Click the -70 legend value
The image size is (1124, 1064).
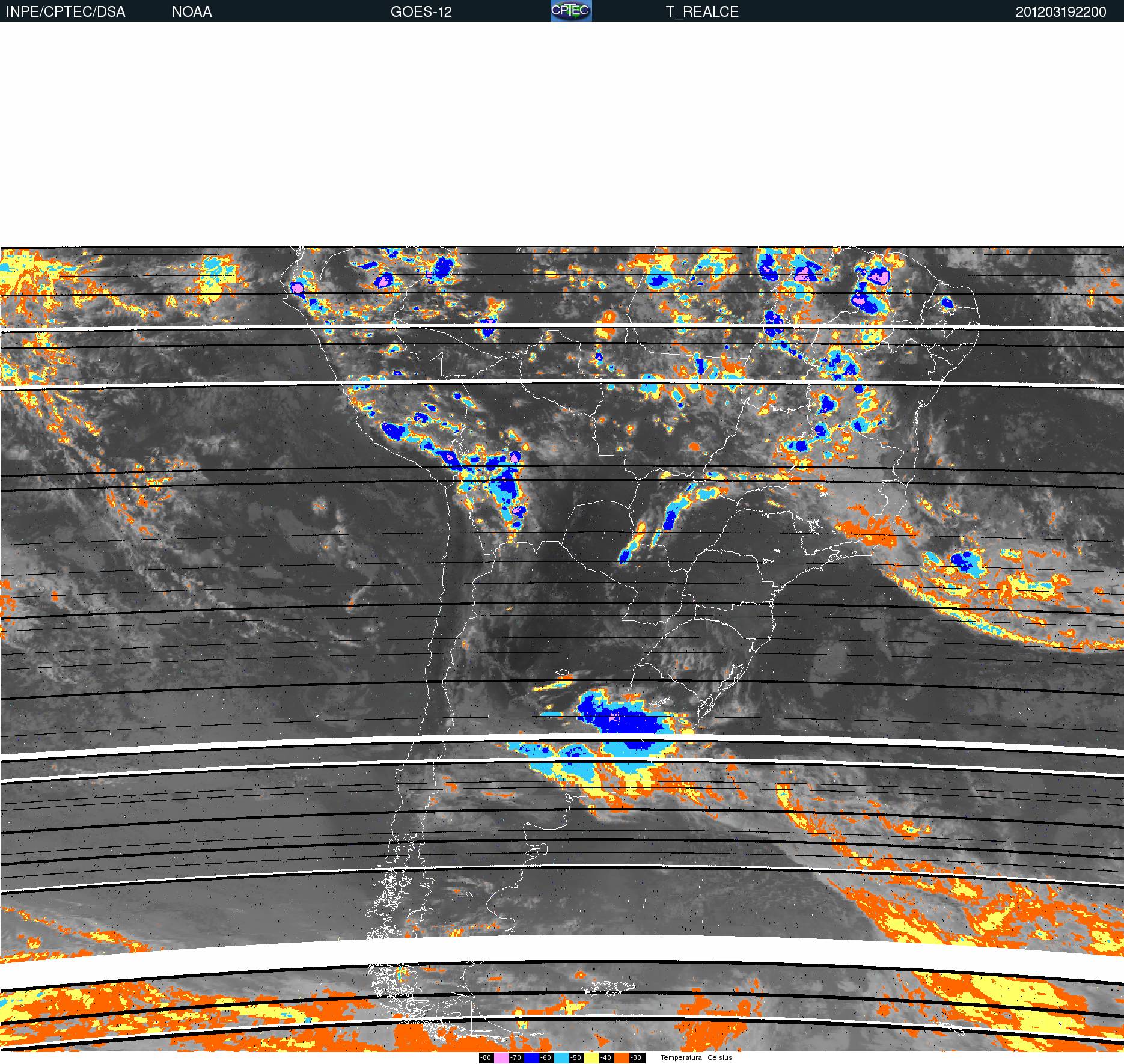tap(516, 1058)
